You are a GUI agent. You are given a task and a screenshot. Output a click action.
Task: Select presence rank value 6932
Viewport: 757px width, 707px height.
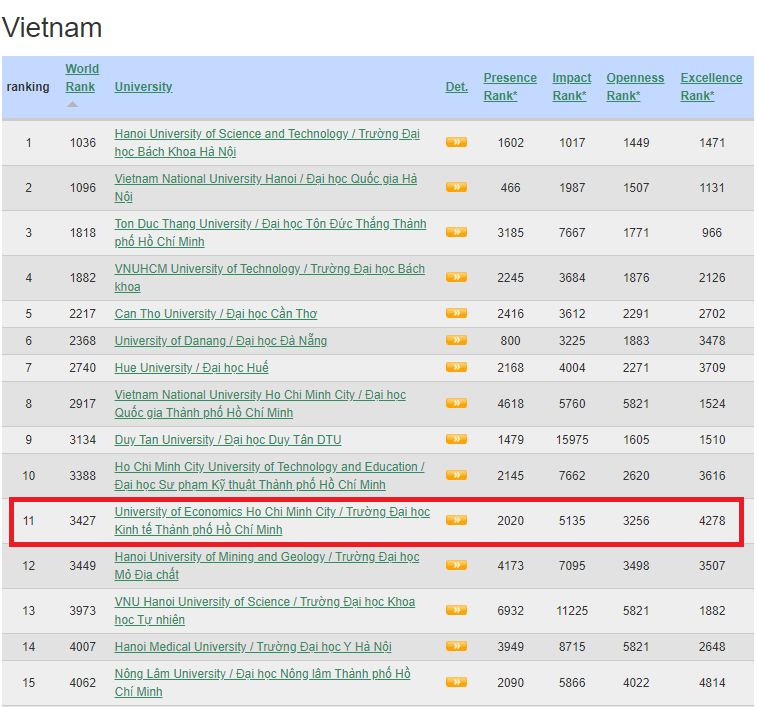[x=510, y=610]
